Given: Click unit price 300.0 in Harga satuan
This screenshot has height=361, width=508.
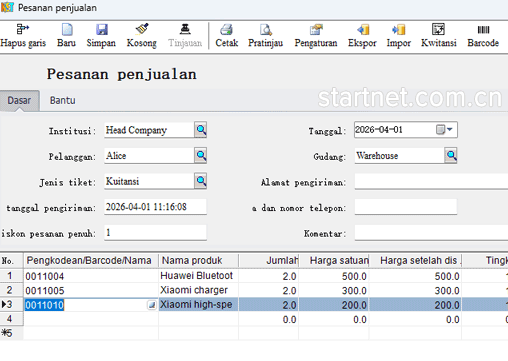Looking at the screenshot, I should coord(334,290).
